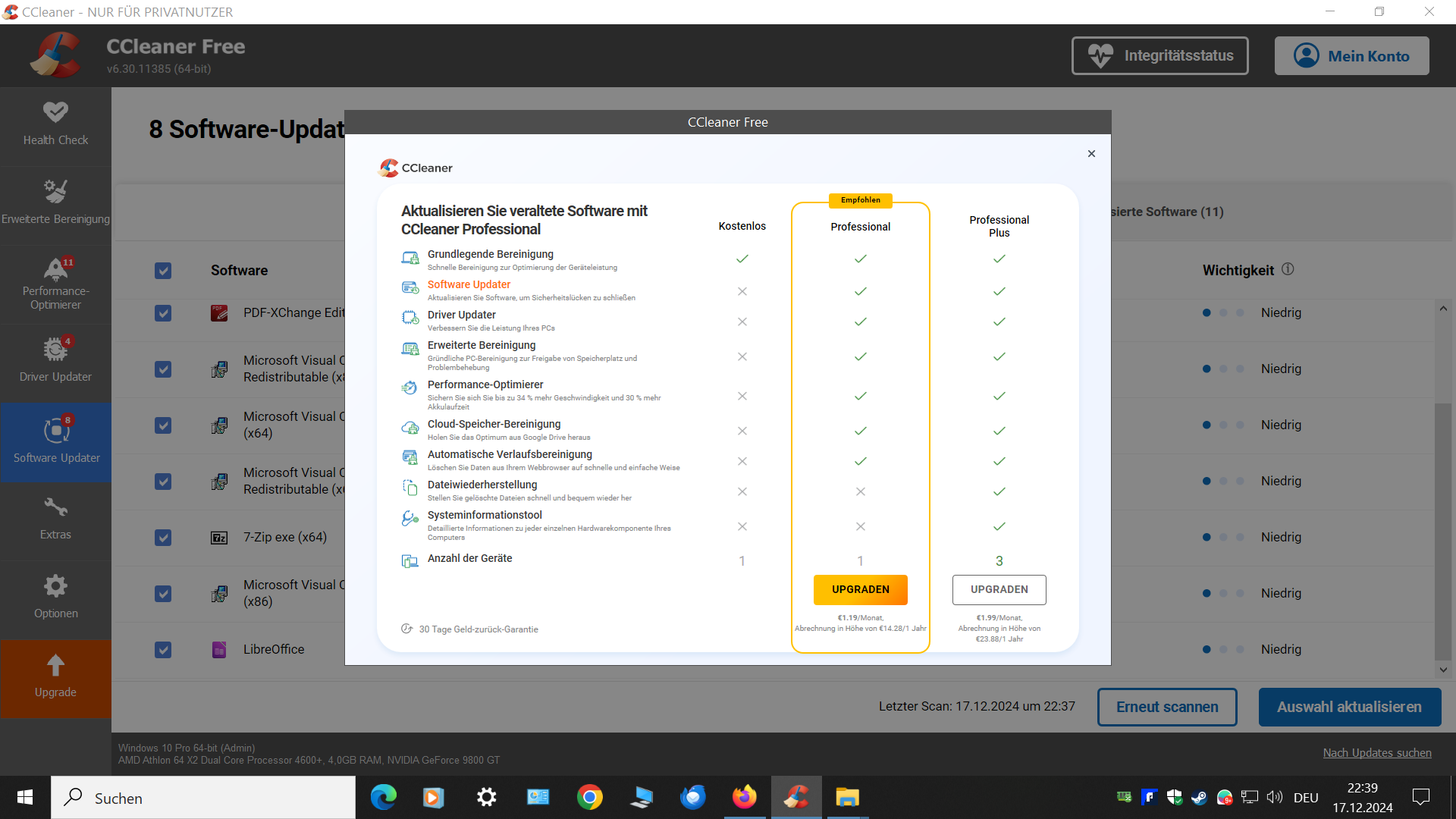This screenshot has height=819, width=1456.
Task: Uncheck the PDF-XChange Editor checkbox
Action: [163, 313]
